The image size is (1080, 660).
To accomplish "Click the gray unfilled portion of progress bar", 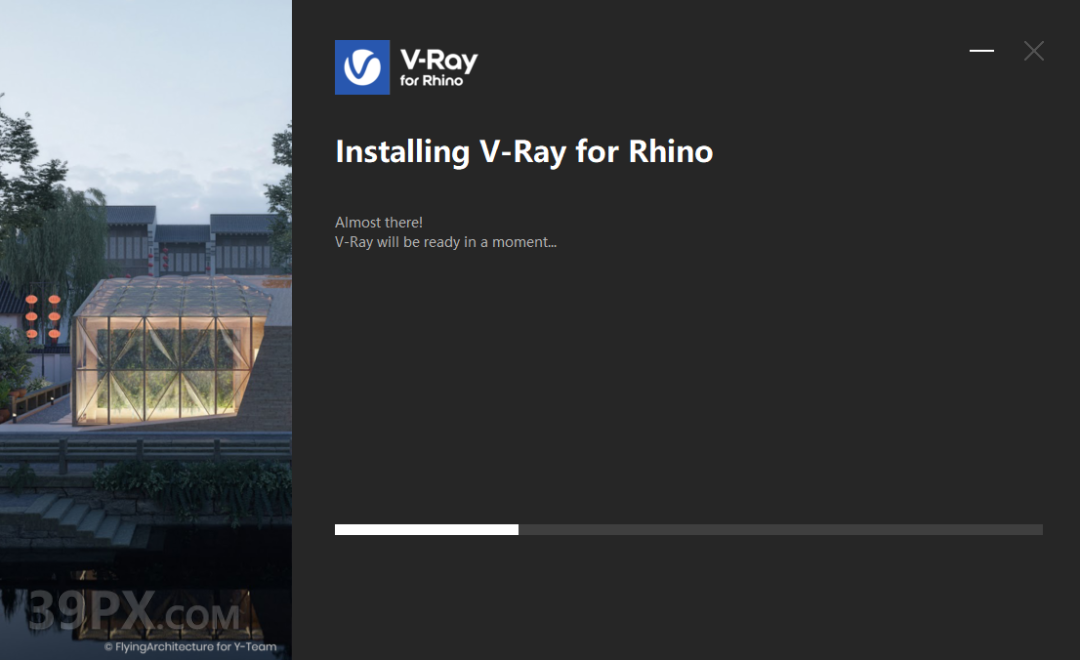I will [x=780, y=529].
